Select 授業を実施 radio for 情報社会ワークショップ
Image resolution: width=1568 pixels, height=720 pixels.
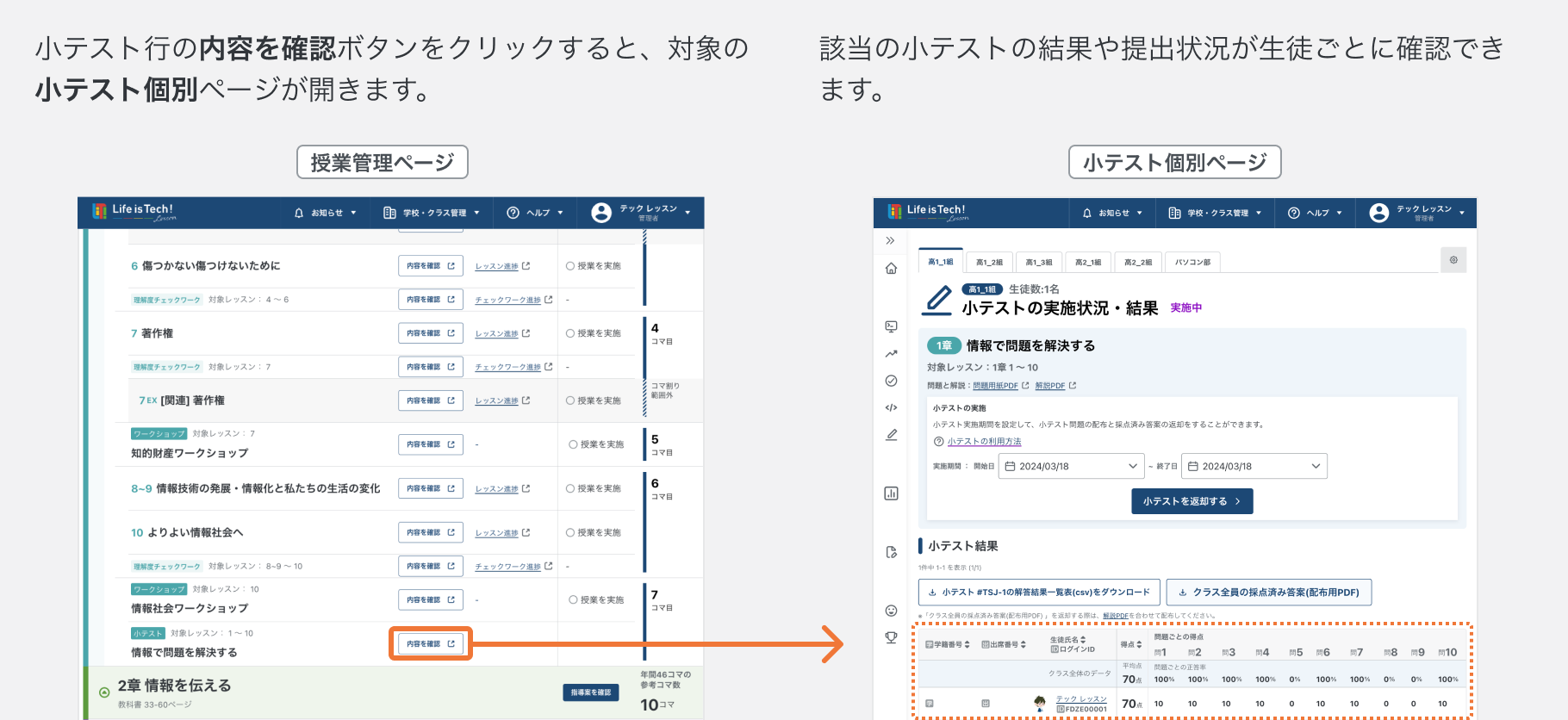click(573, 600)
